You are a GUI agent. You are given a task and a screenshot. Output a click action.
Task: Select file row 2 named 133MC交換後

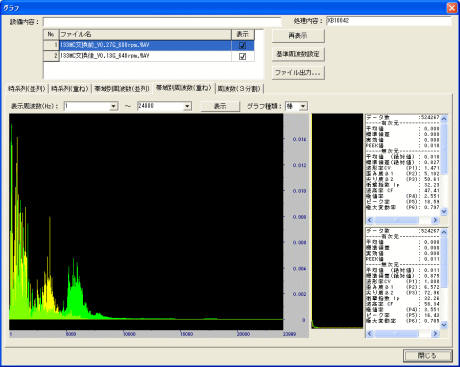coord(149,56)
